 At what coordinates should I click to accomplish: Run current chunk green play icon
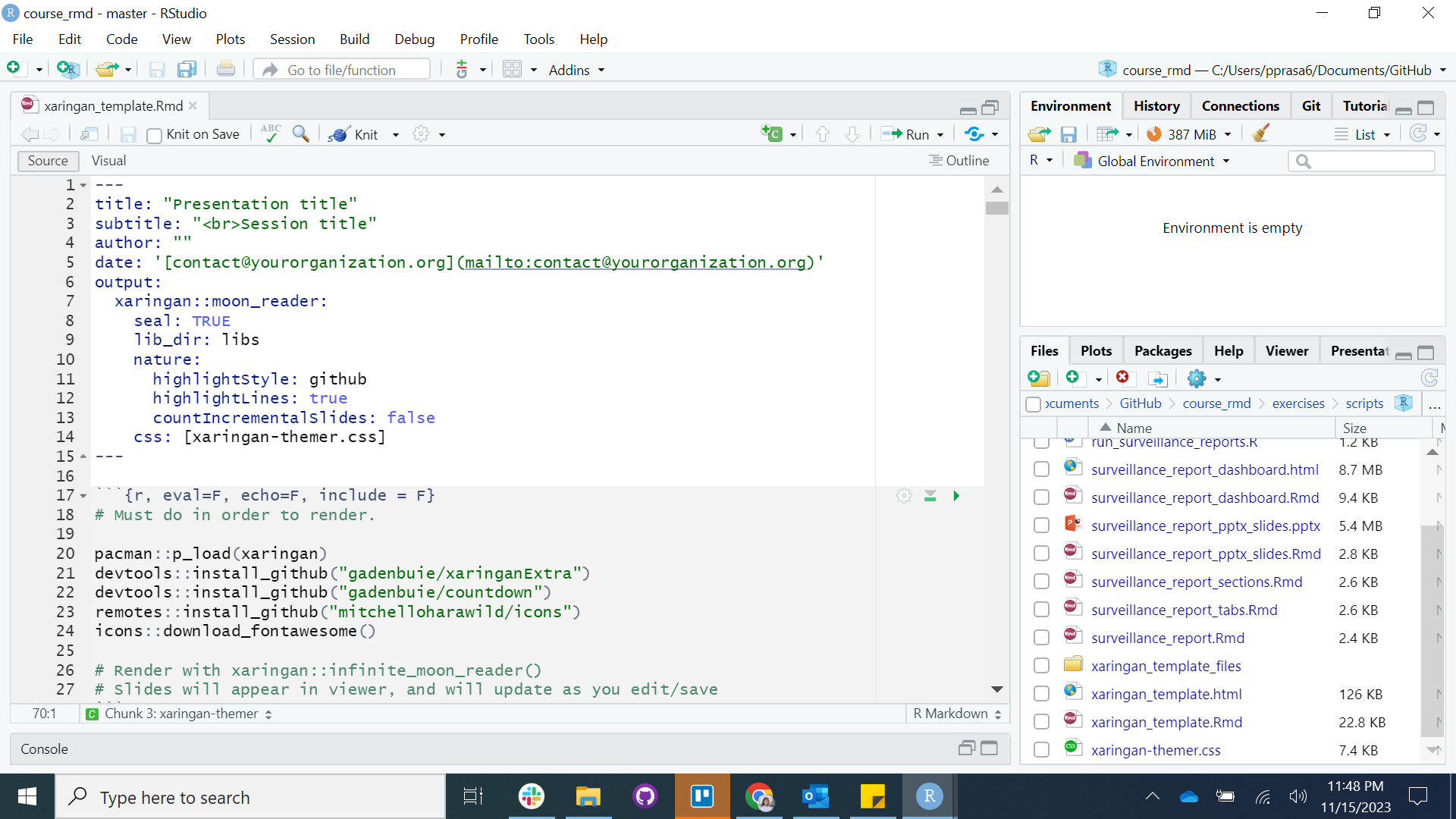[956, 495]
